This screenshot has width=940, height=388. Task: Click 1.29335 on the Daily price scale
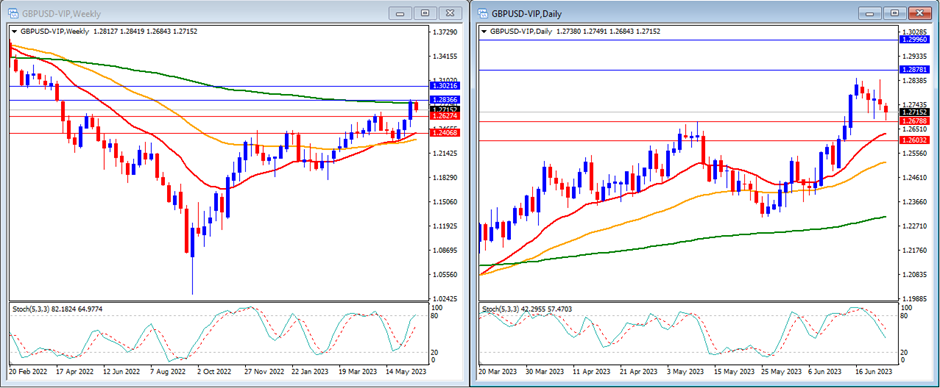click(915, 56)
